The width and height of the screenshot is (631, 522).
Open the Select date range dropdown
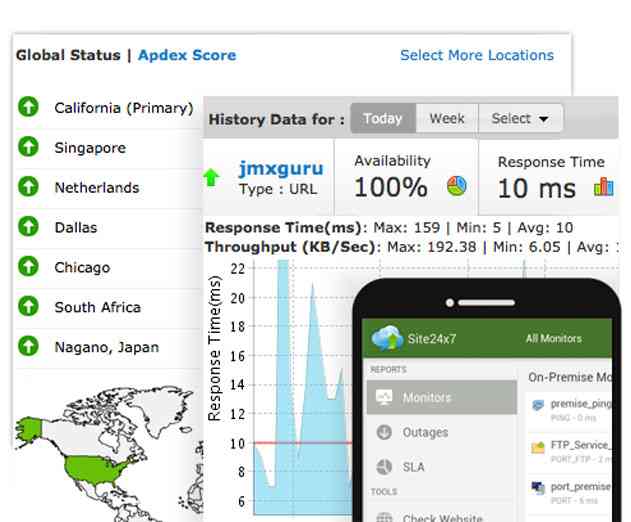pos(520,118)
